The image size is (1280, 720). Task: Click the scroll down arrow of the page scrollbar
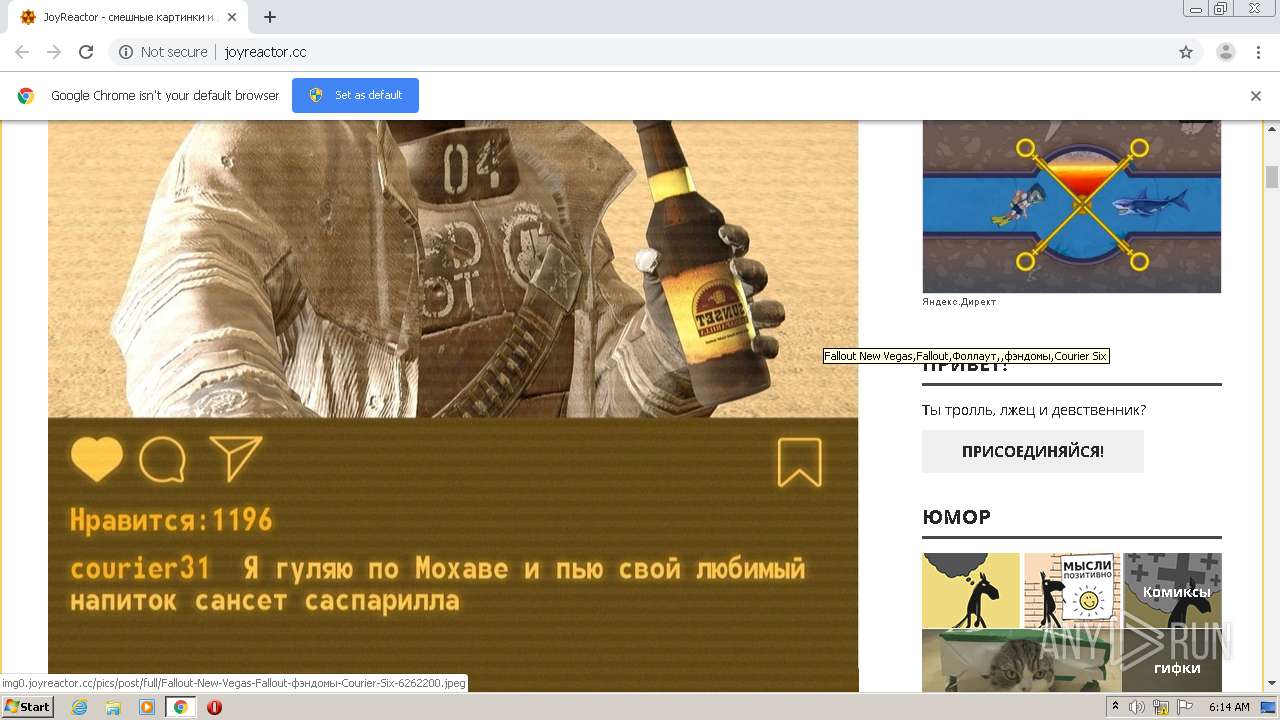1272,684
